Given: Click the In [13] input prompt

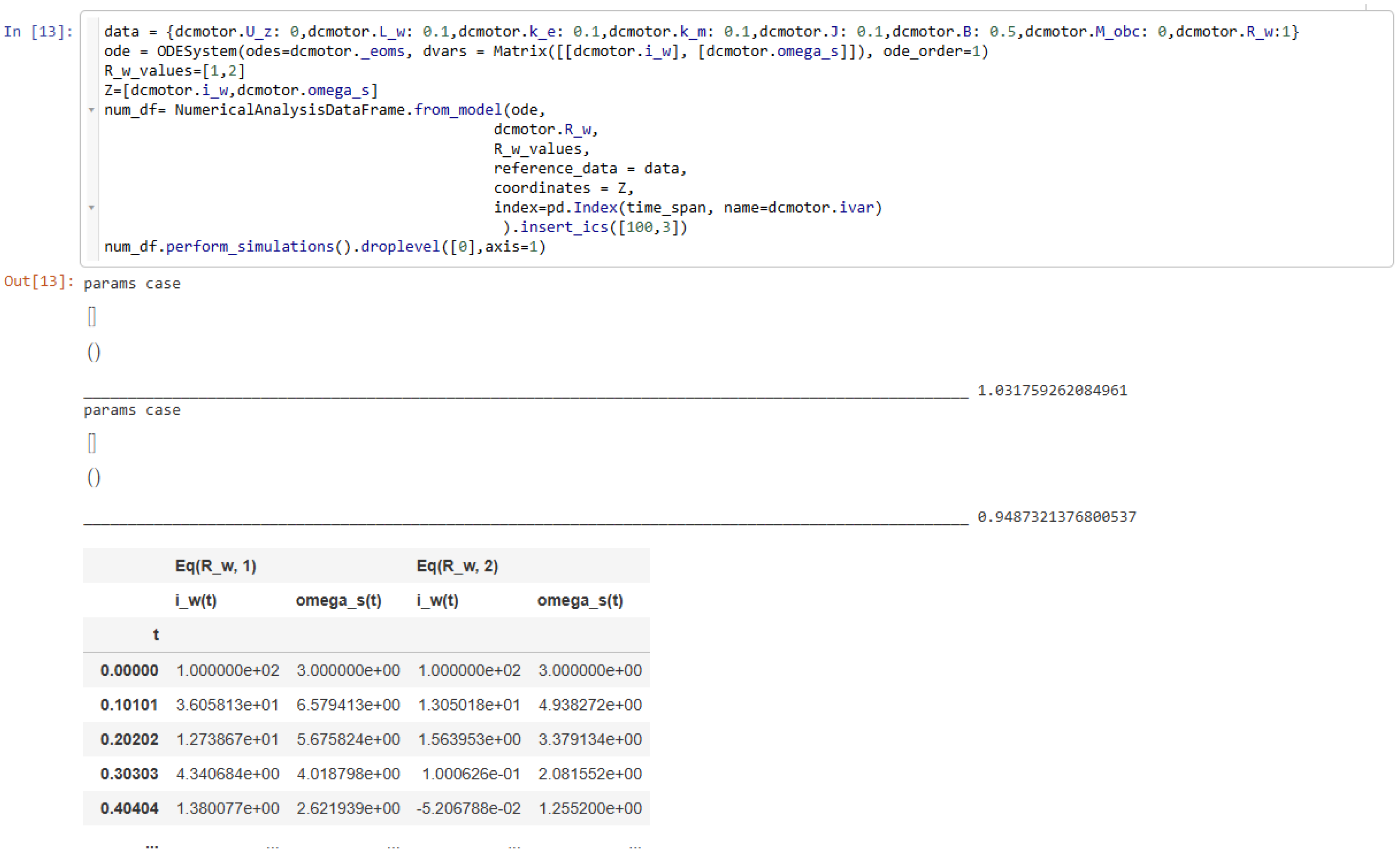Looking at the screenshot, I should 38,31.
